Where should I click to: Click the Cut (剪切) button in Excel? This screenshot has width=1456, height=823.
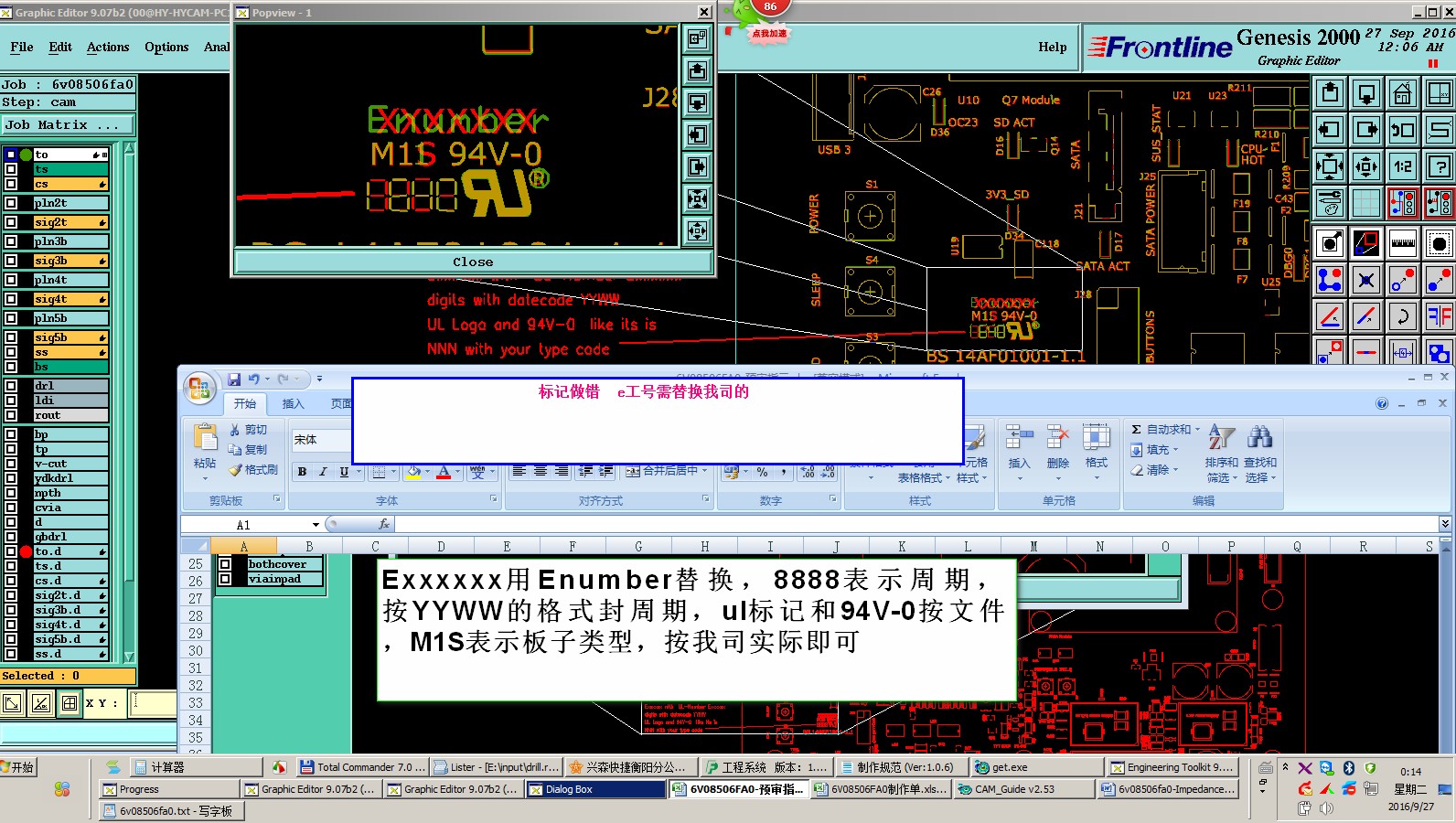[248, 430]
